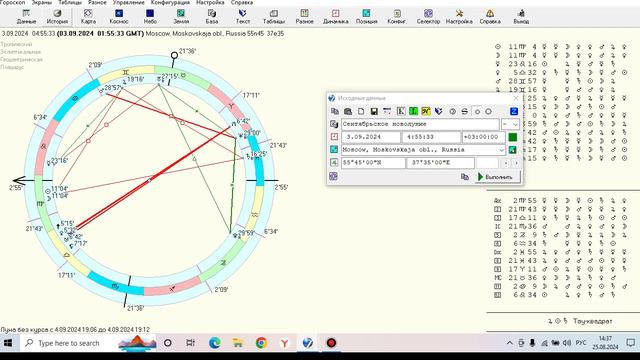The image size is (640, 360).
Task: Open the Конфигурация menu
Action: (170, 2)
